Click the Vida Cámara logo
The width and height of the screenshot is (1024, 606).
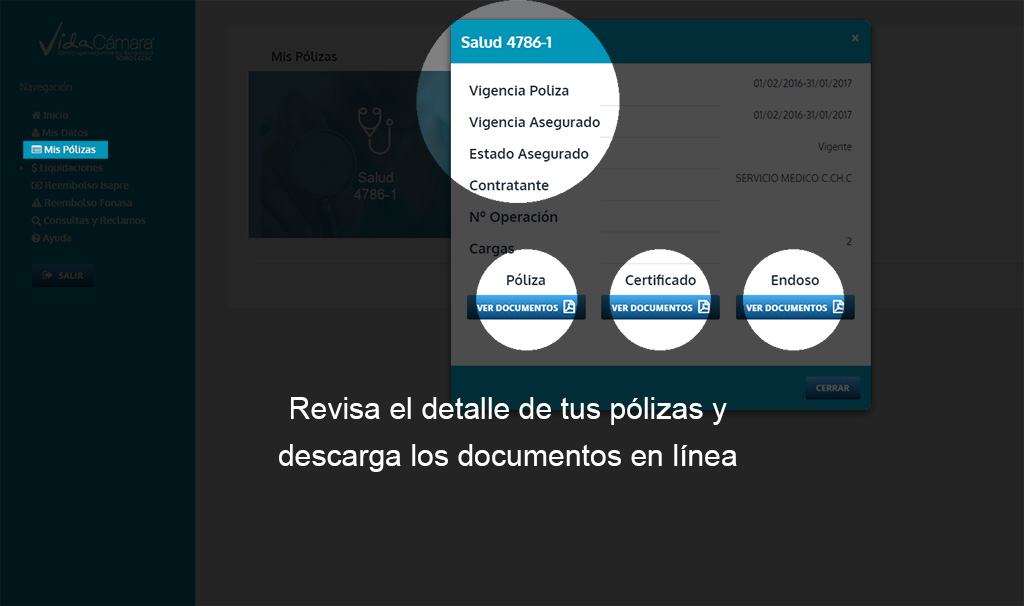point(96,45)
